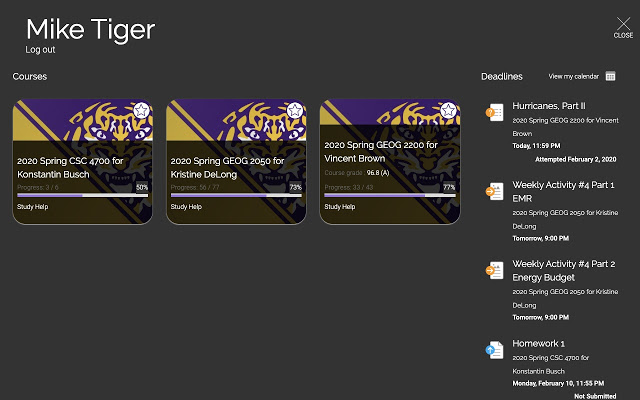Screen dimensions: 640x400
Task: Click the GEOG 2200 progress bar at 77%
Action: (x=390, y=196)
